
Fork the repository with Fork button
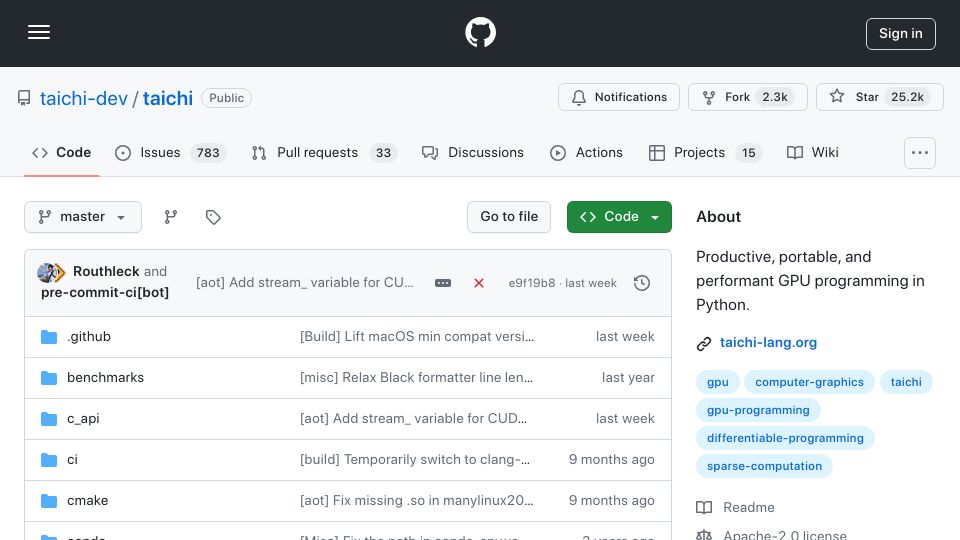[747, 97]
